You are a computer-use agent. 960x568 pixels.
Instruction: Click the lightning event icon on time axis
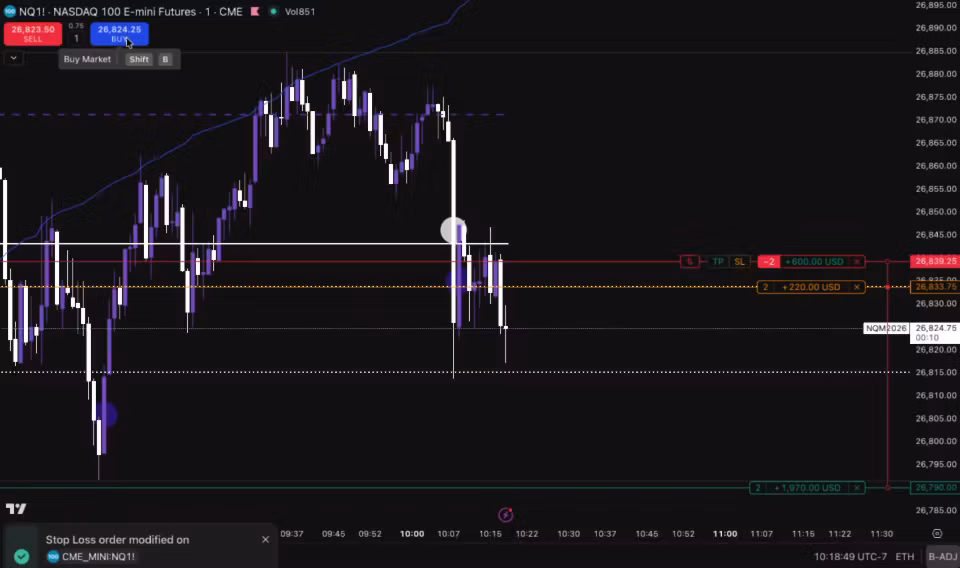click(x=505, y=515)
